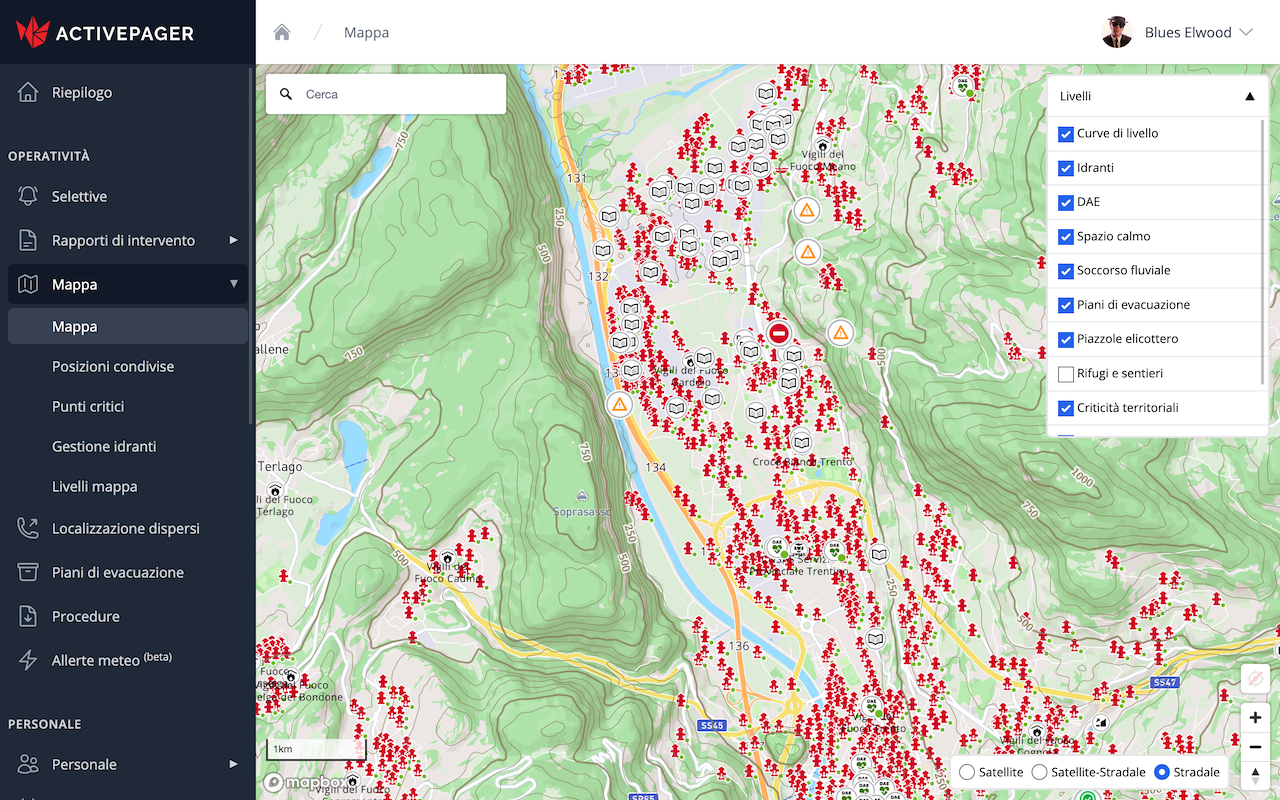Click the home breadcrumb icon
The image size is (1280, 800).
282,31
